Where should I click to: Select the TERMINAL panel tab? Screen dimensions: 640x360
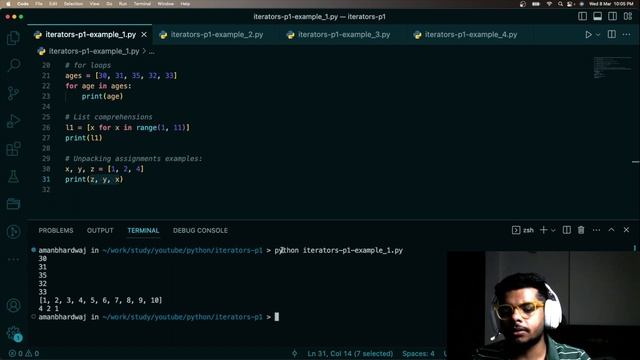(143, 231)
